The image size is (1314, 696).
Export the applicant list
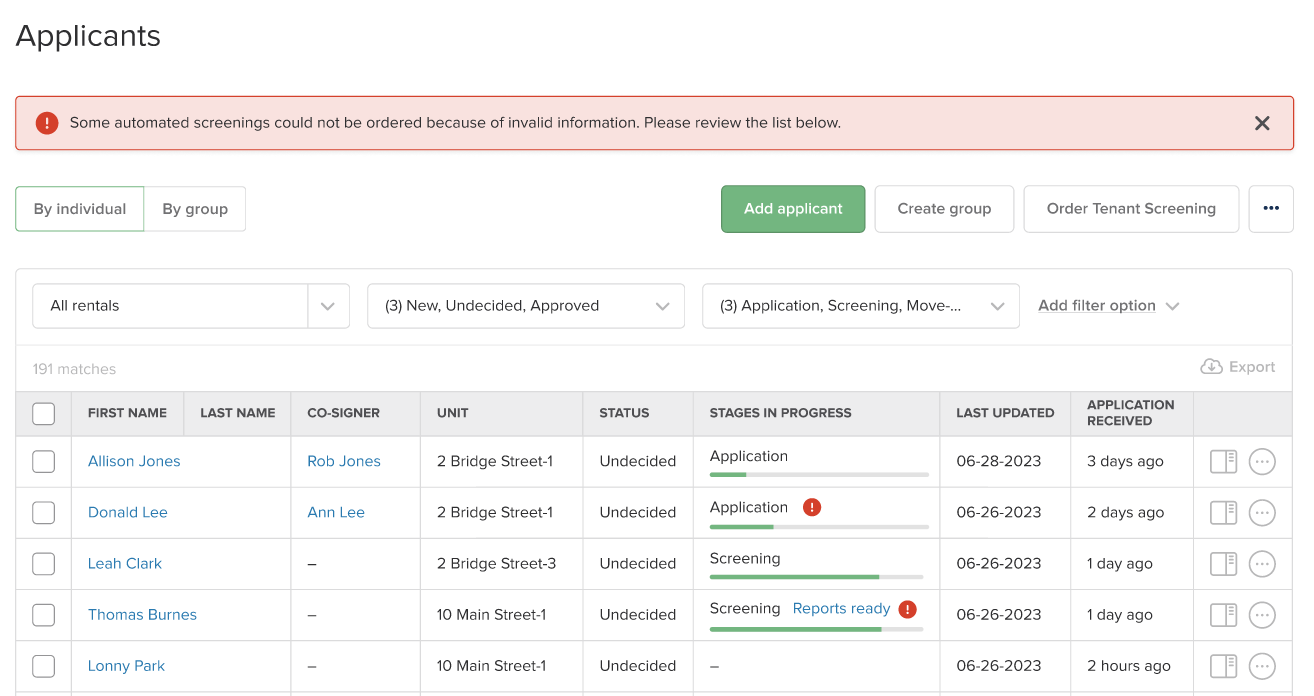pos(1237,367)
